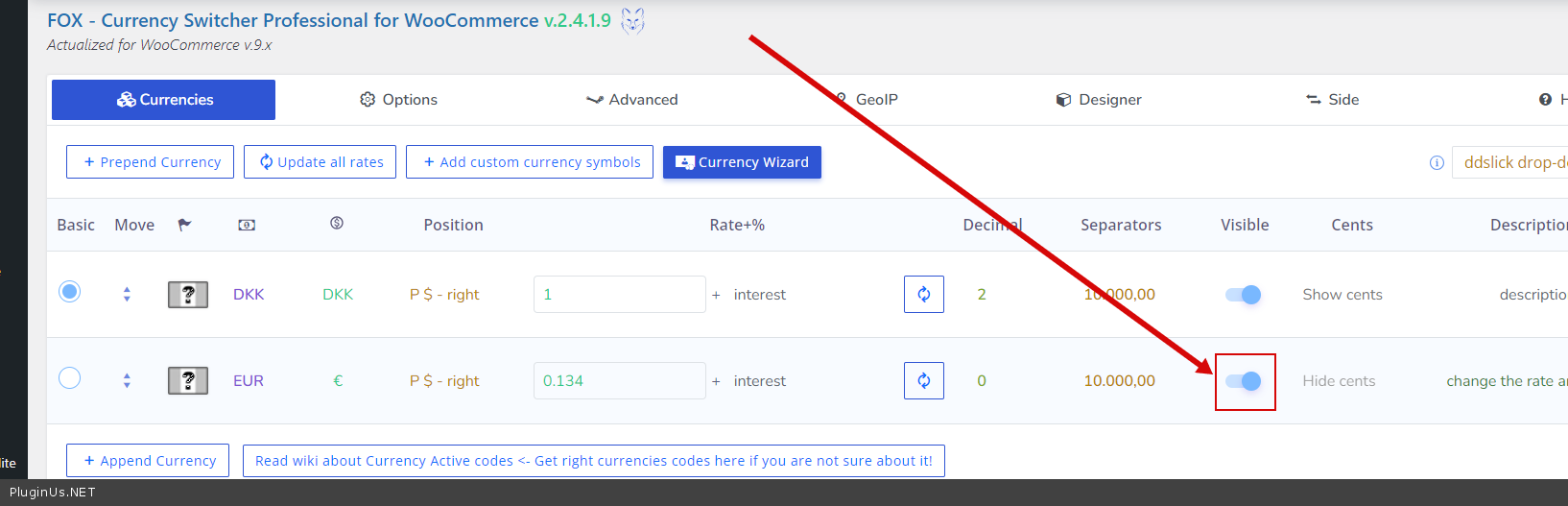Click the EUR flag placeholder image
This screenshot has height=506, width=1568.
[x=188, y=381]
